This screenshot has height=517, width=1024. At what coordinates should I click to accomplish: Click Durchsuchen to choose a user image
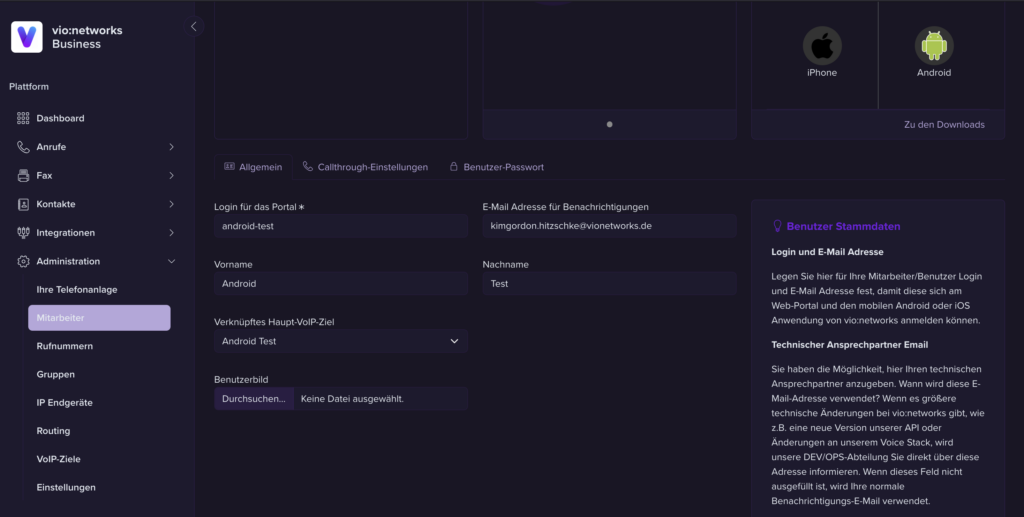pyautogui.click(x=253, y=399)
